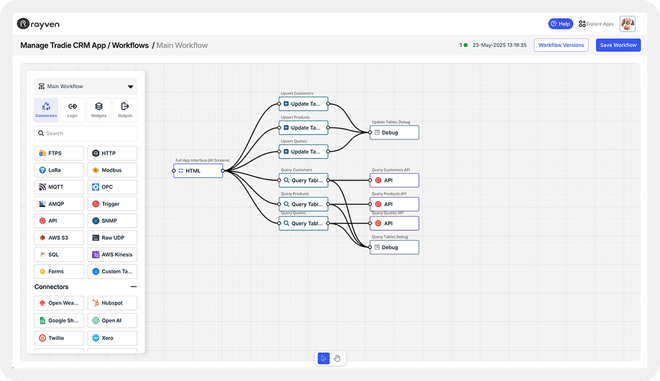Select the AWS Kinesis connector
Viewport: 660px width, 381px height.
coord(112,255)
